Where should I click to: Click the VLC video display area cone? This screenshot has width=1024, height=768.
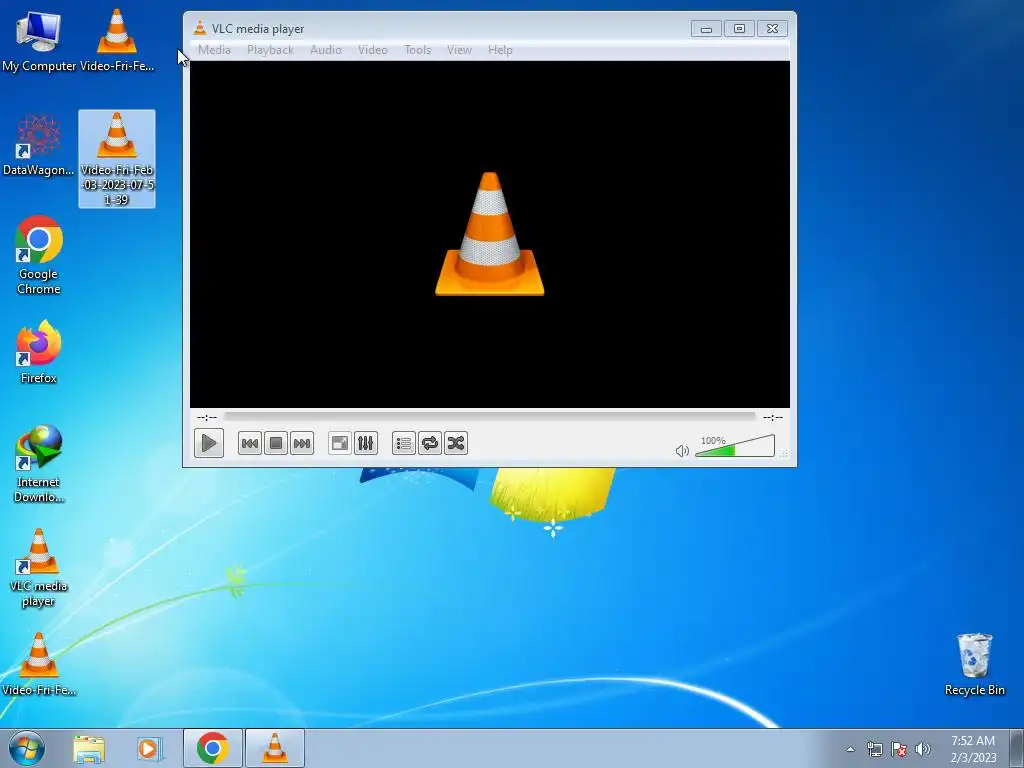tap(490, 234)
